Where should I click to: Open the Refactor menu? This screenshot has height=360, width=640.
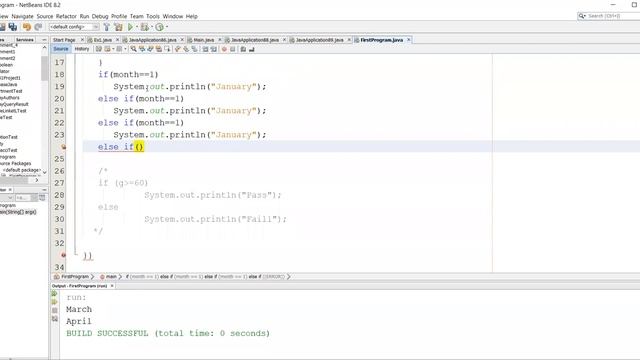point(66,16)
